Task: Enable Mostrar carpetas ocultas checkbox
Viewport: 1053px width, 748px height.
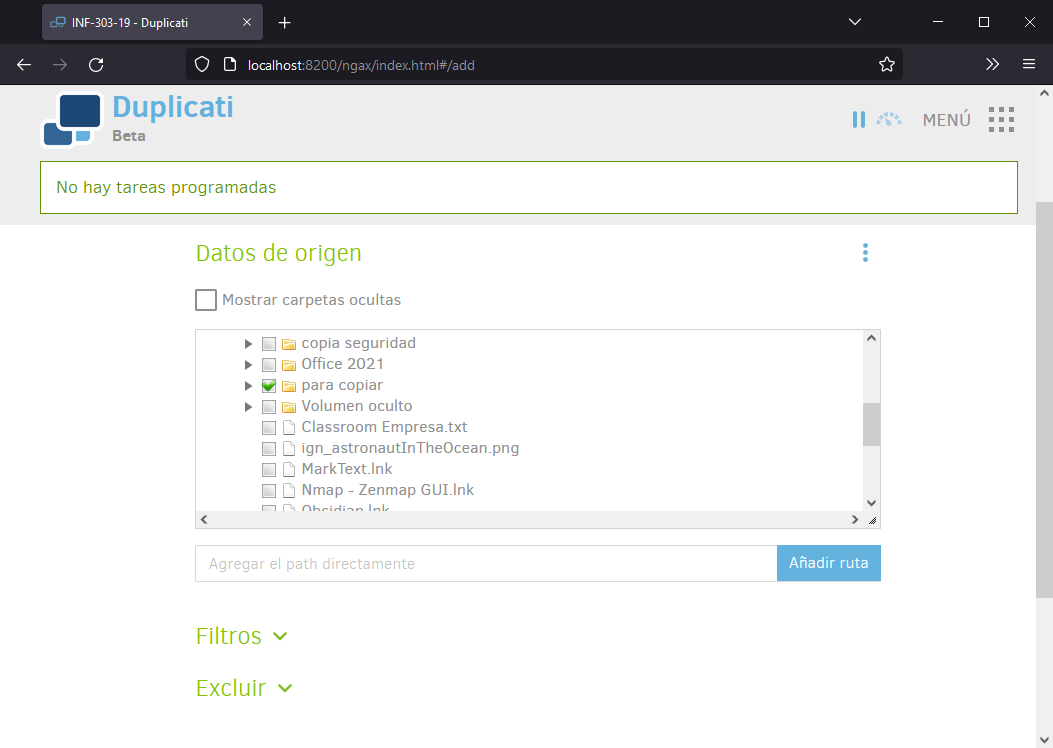Action: click(206, 300)
